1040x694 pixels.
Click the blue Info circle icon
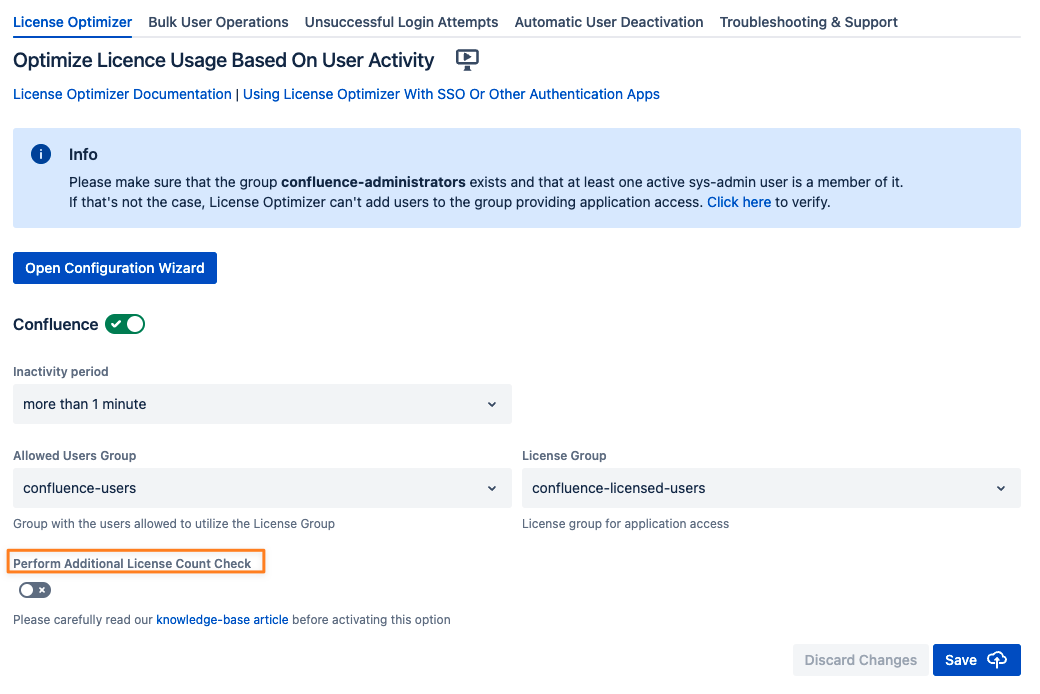click(41, 154)
